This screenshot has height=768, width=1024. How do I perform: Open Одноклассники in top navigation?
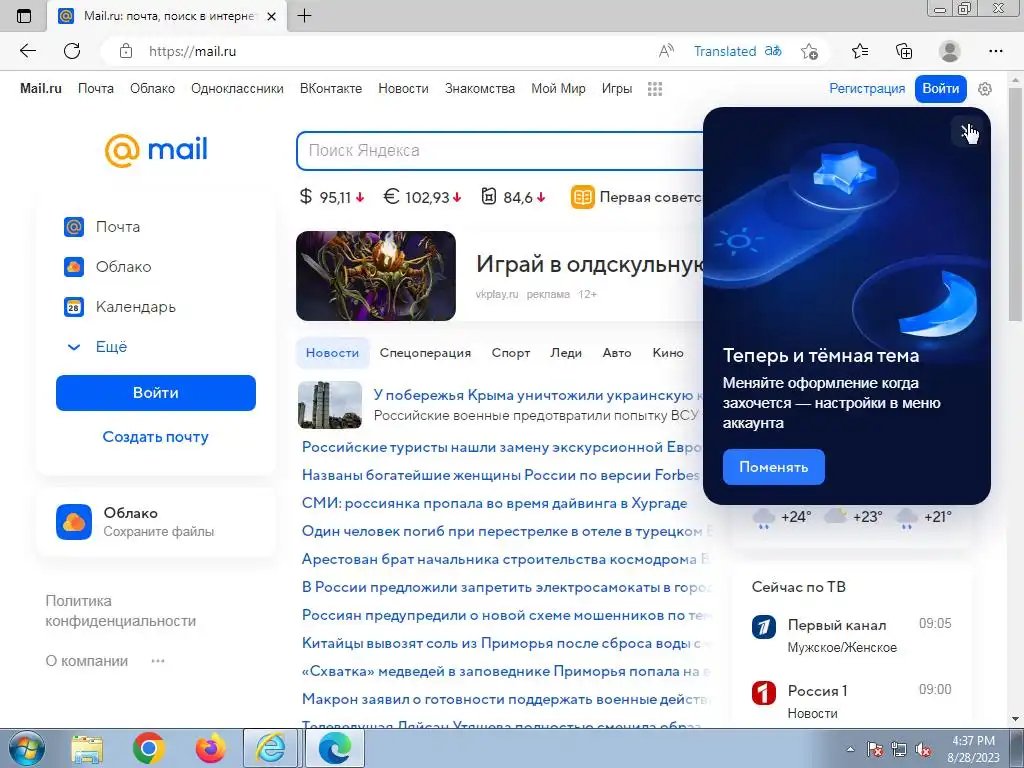[237, 89]
